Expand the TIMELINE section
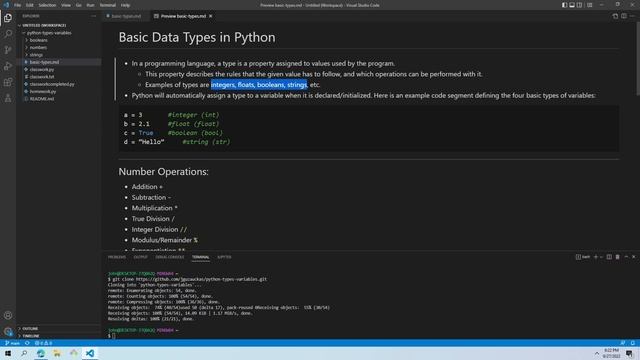640x360 pixels. pyautogui.click(x=58, y=336)
